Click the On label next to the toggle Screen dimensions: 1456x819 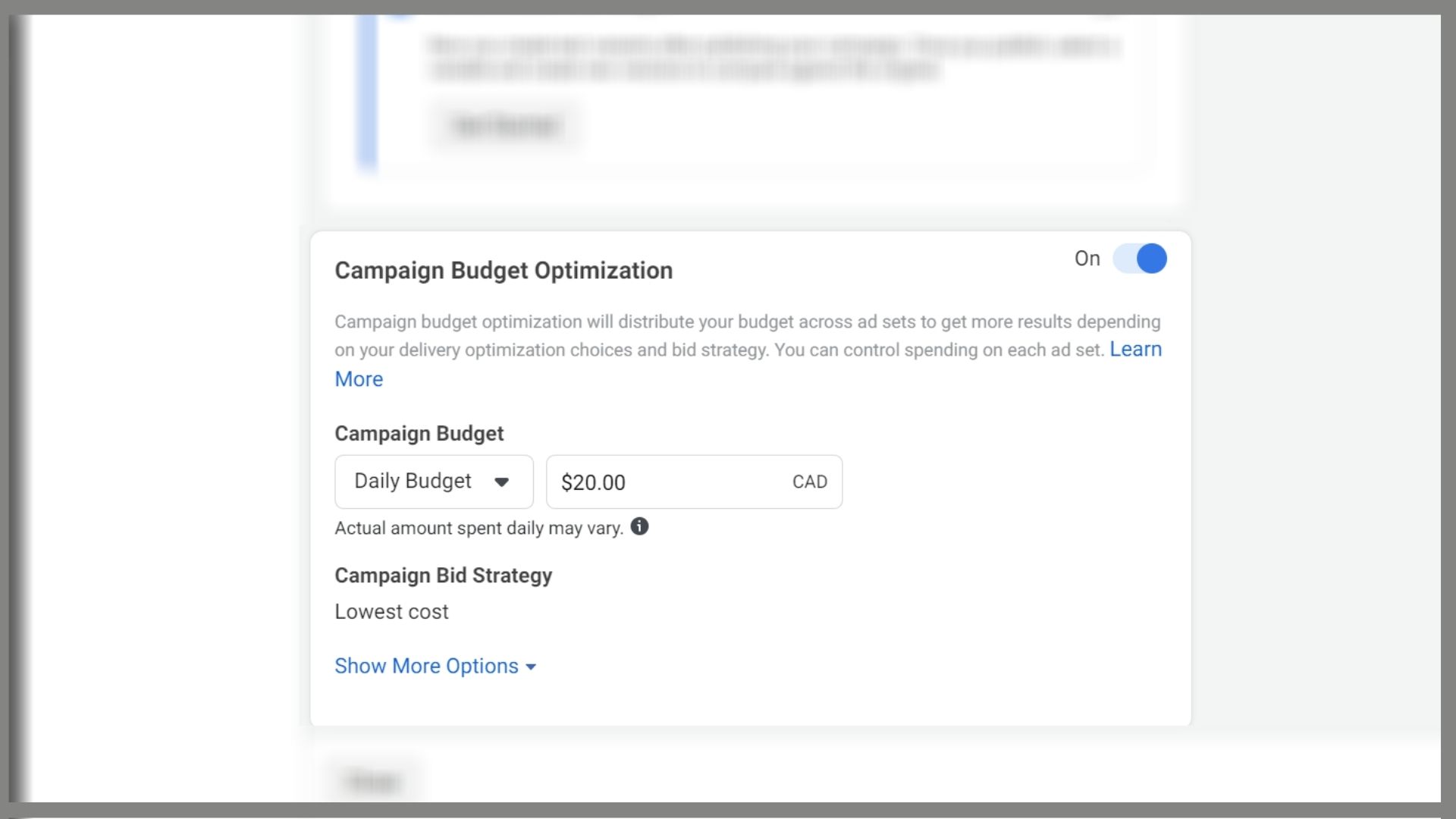1087,259
